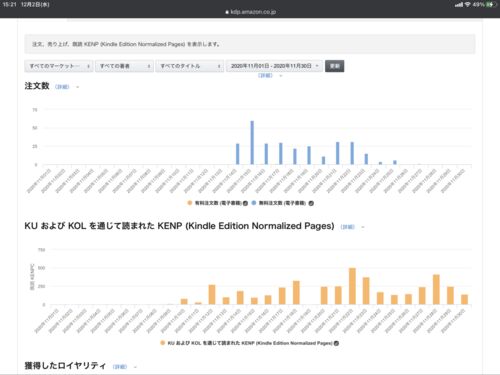Open the すべてのマーケット dropdown
Viewport: 500px width, 375px height.
(x=59, y=66)
